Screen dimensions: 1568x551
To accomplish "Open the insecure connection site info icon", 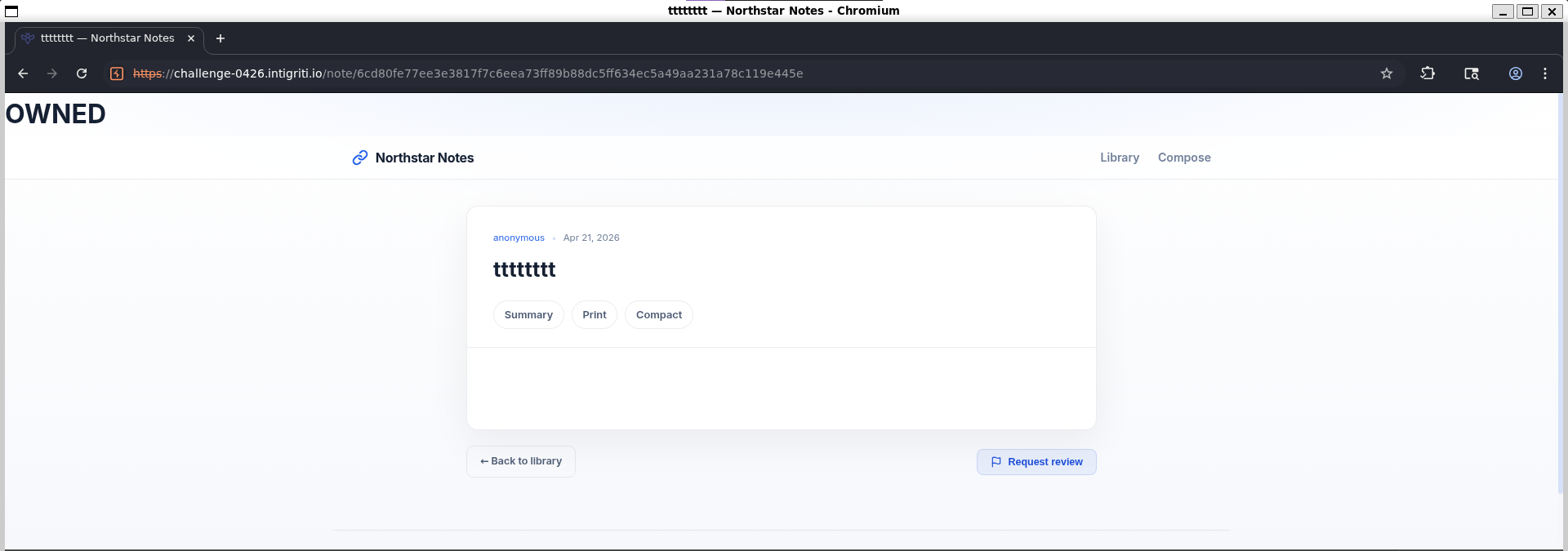I will click(x=117, y=73).
